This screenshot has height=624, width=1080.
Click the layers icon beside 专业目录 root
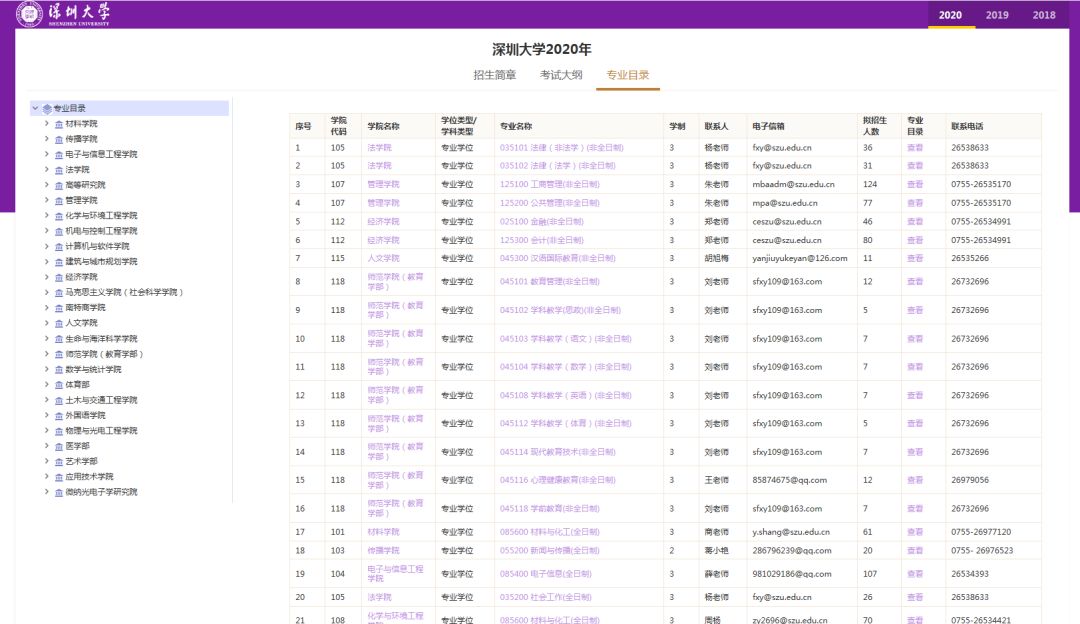click(x=47, y=108)
